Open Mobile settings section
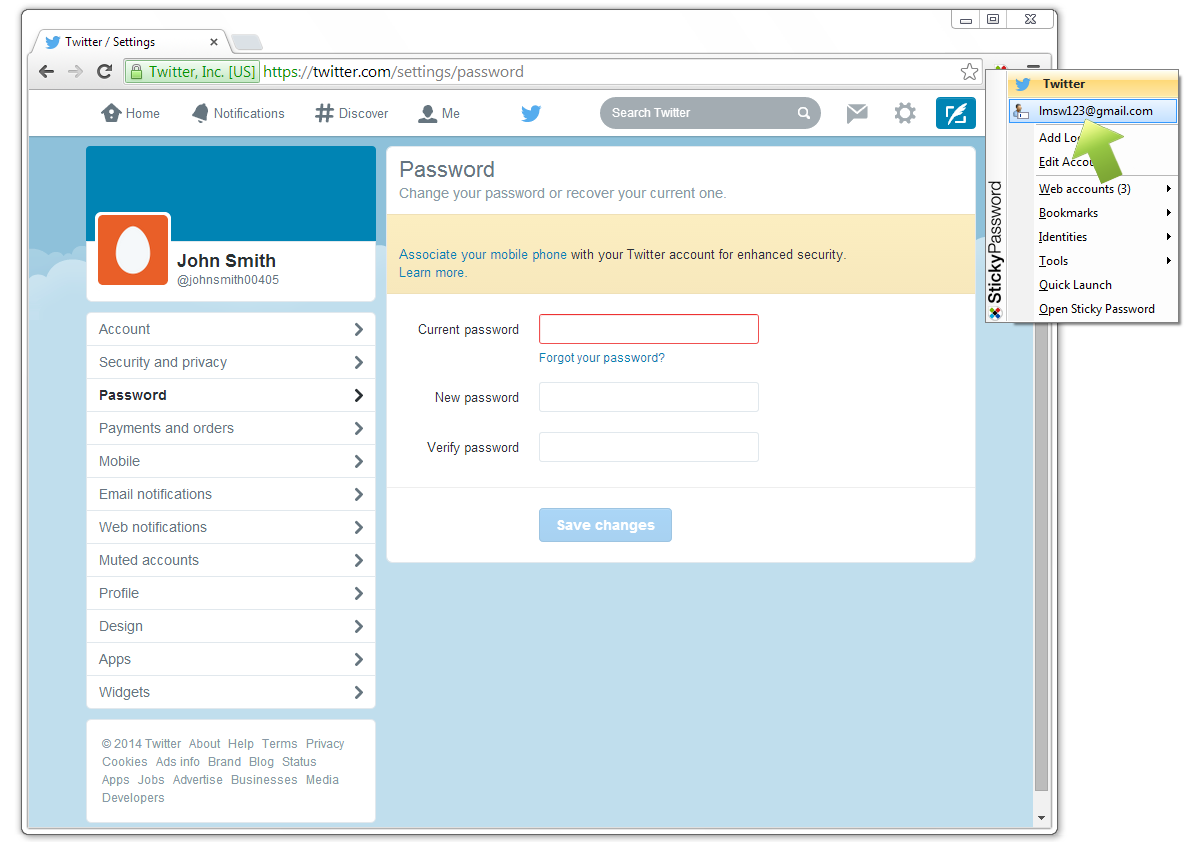This screenshot has width=1190, height=842. click(231, 461)
